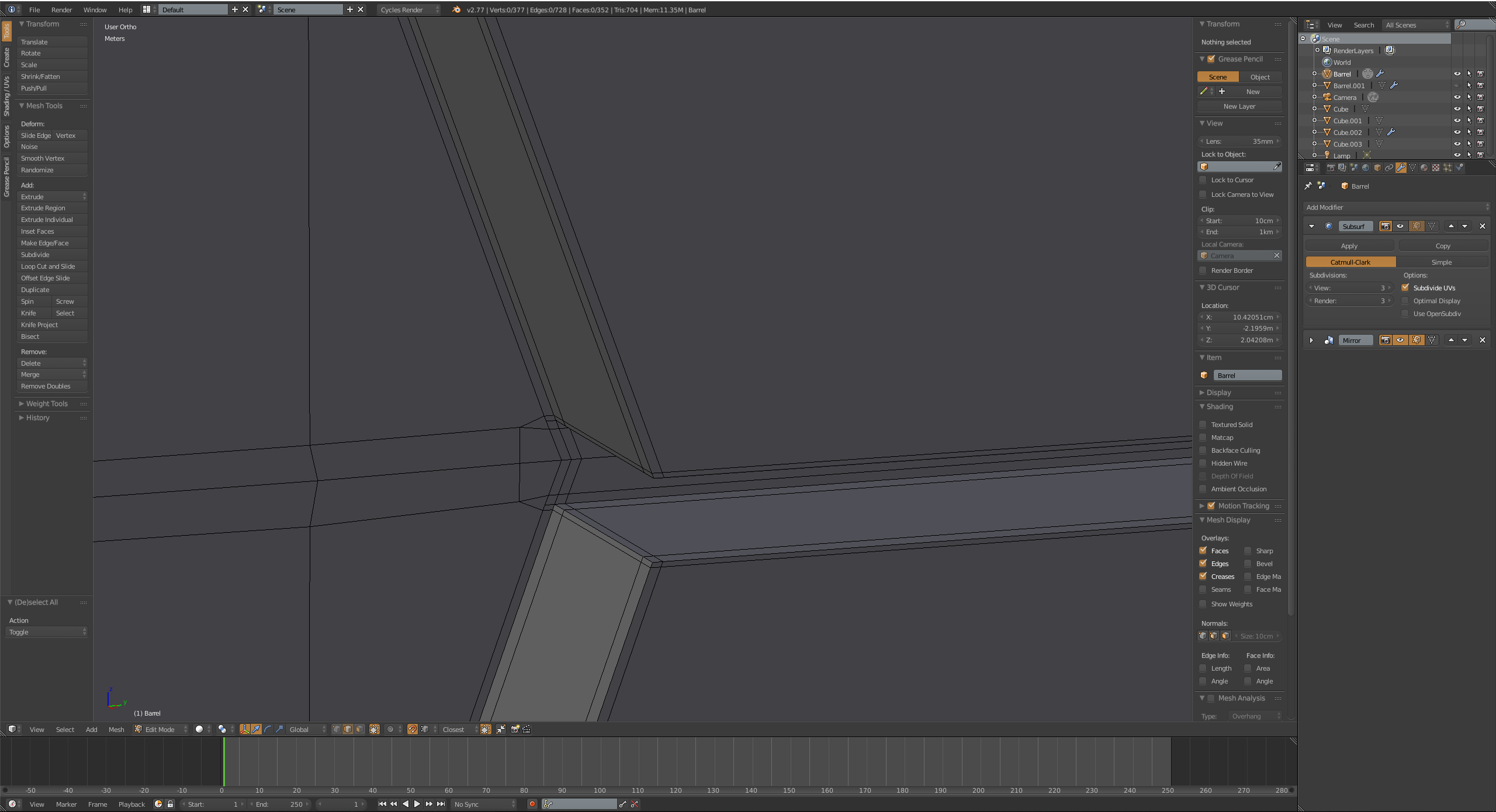This screenshot has width=1496, height=812.
Task: Click the OpenGL render image camera icon
Action: coord(515,729)
